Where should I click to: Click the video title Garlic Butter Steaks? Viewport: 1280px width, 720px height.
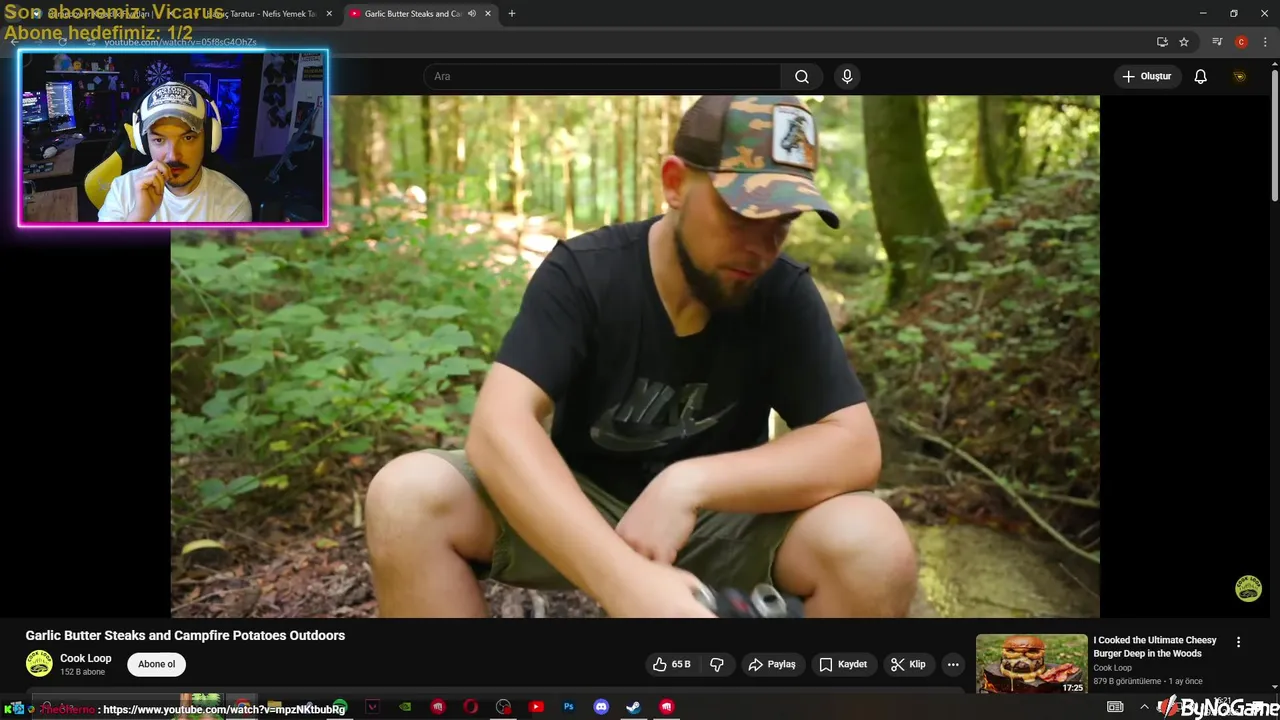click(185, 635)
